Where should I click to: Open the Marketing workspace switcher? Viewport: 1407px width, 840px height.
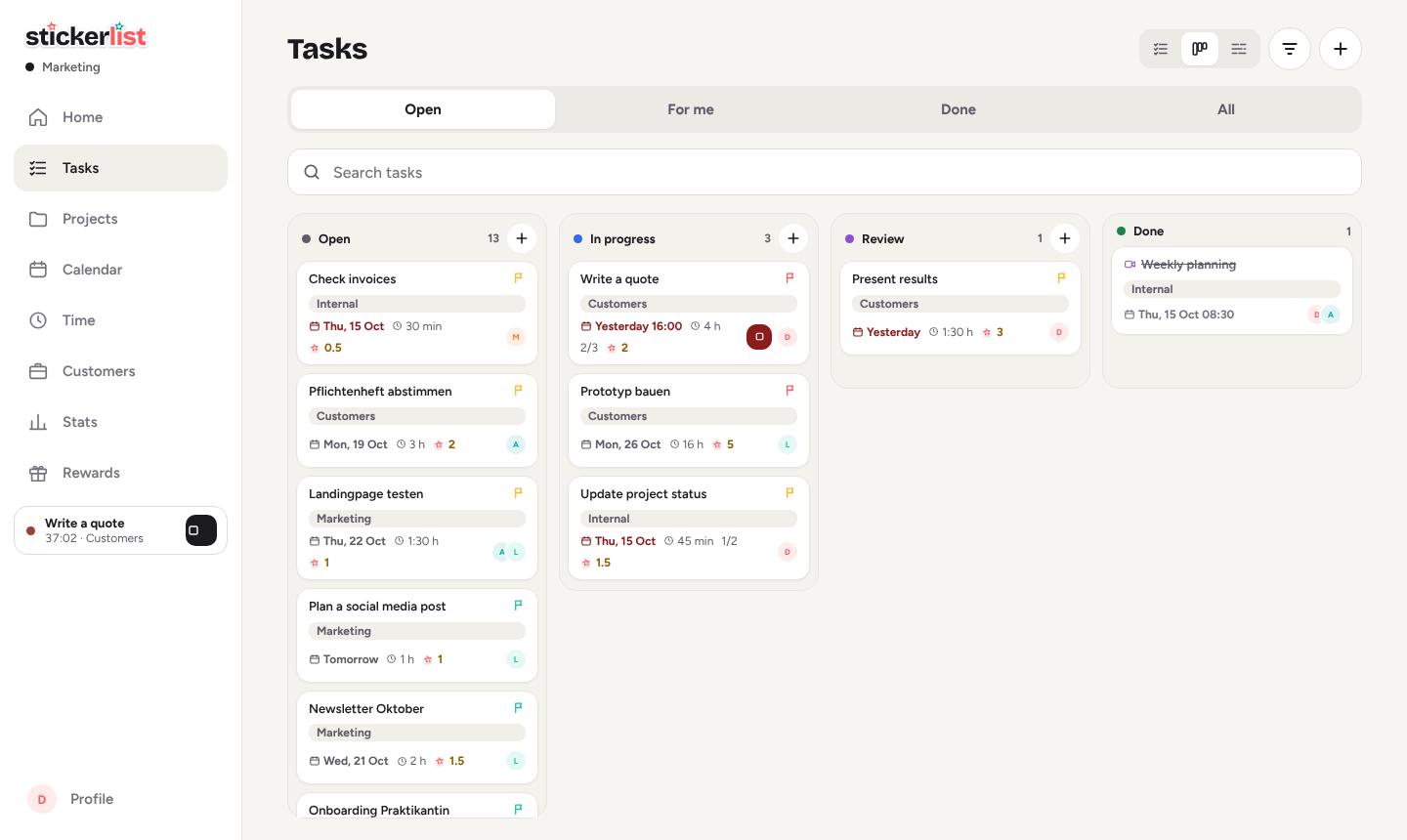point(64,67)
